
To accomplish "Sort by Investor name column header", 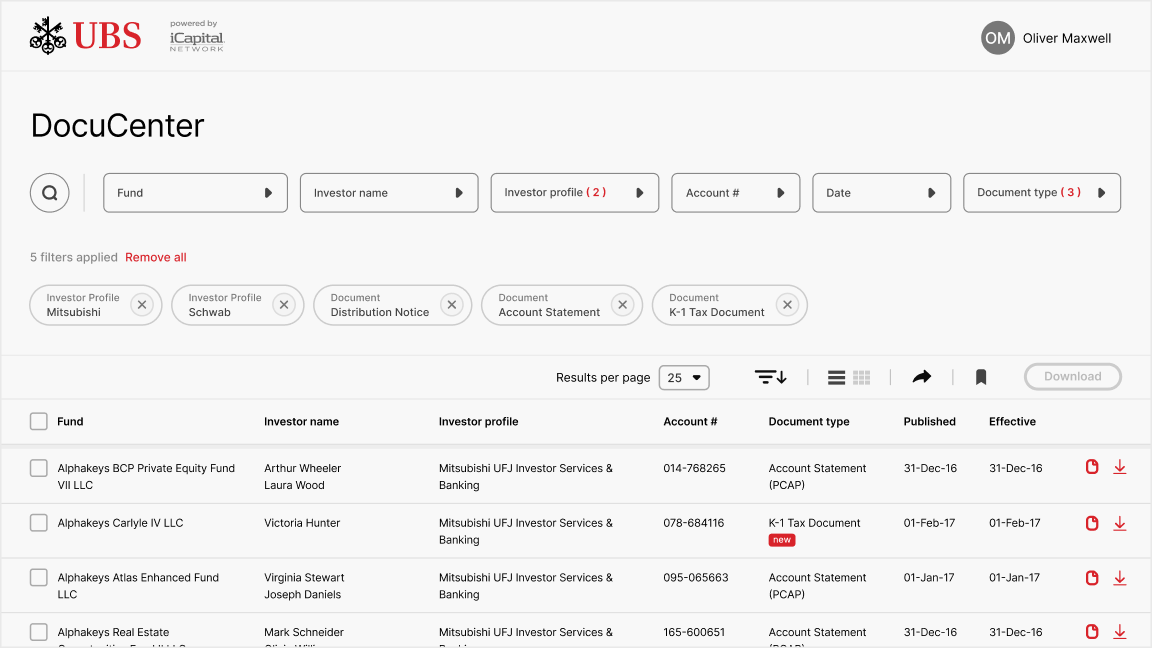I will click(301, 421).
